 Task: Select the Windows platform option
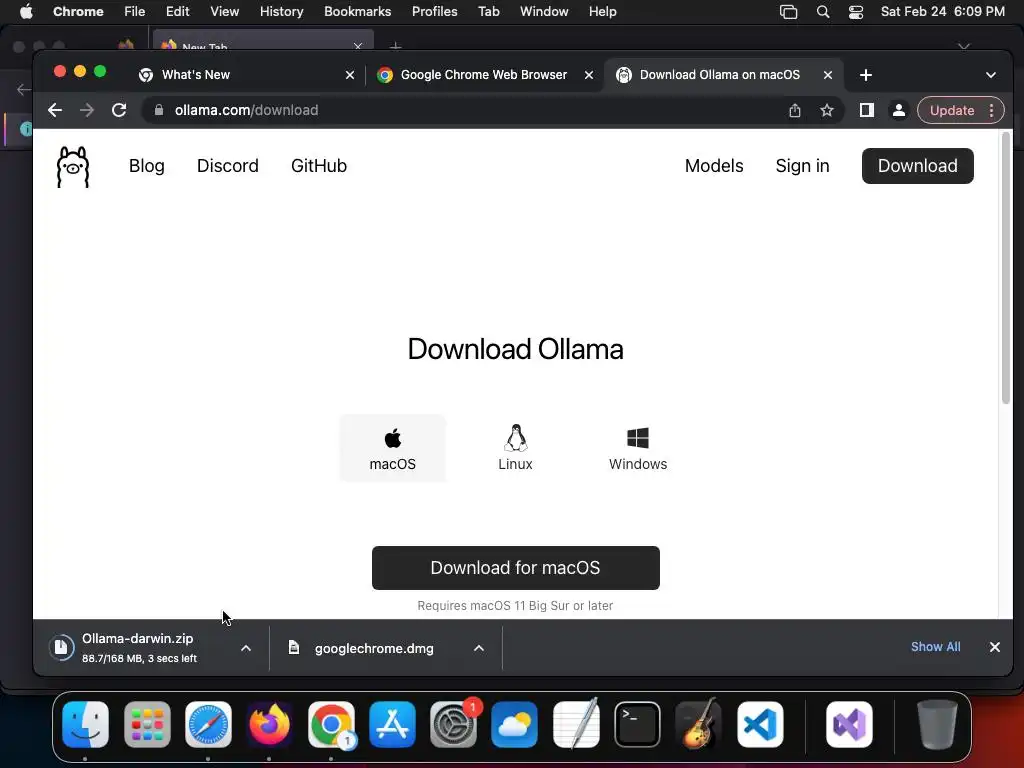(x=638, y=449)
